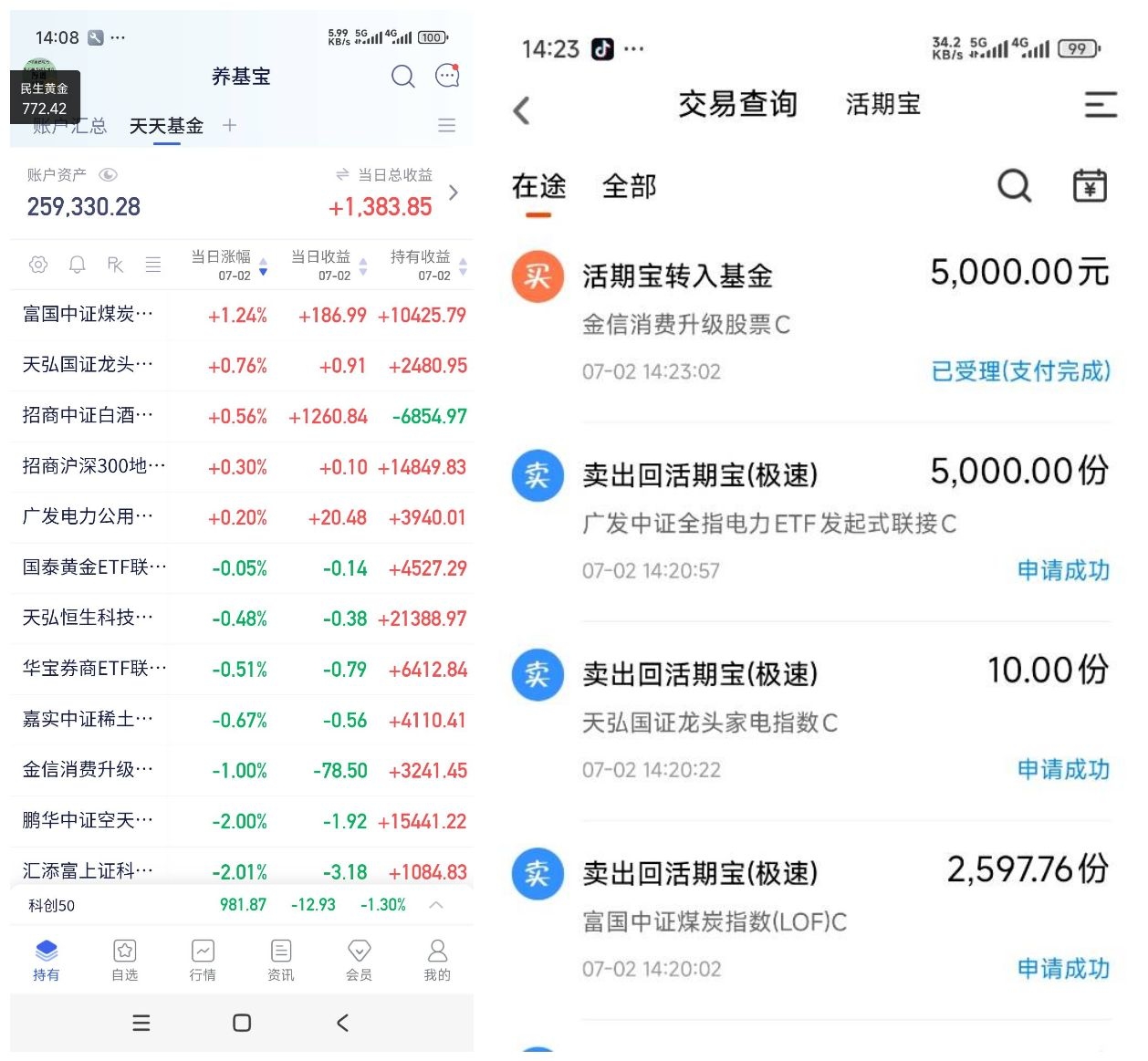Tap 已受理(支付完成) status link
This screenshot has height=1061, width=1148.
[1020, 371]
